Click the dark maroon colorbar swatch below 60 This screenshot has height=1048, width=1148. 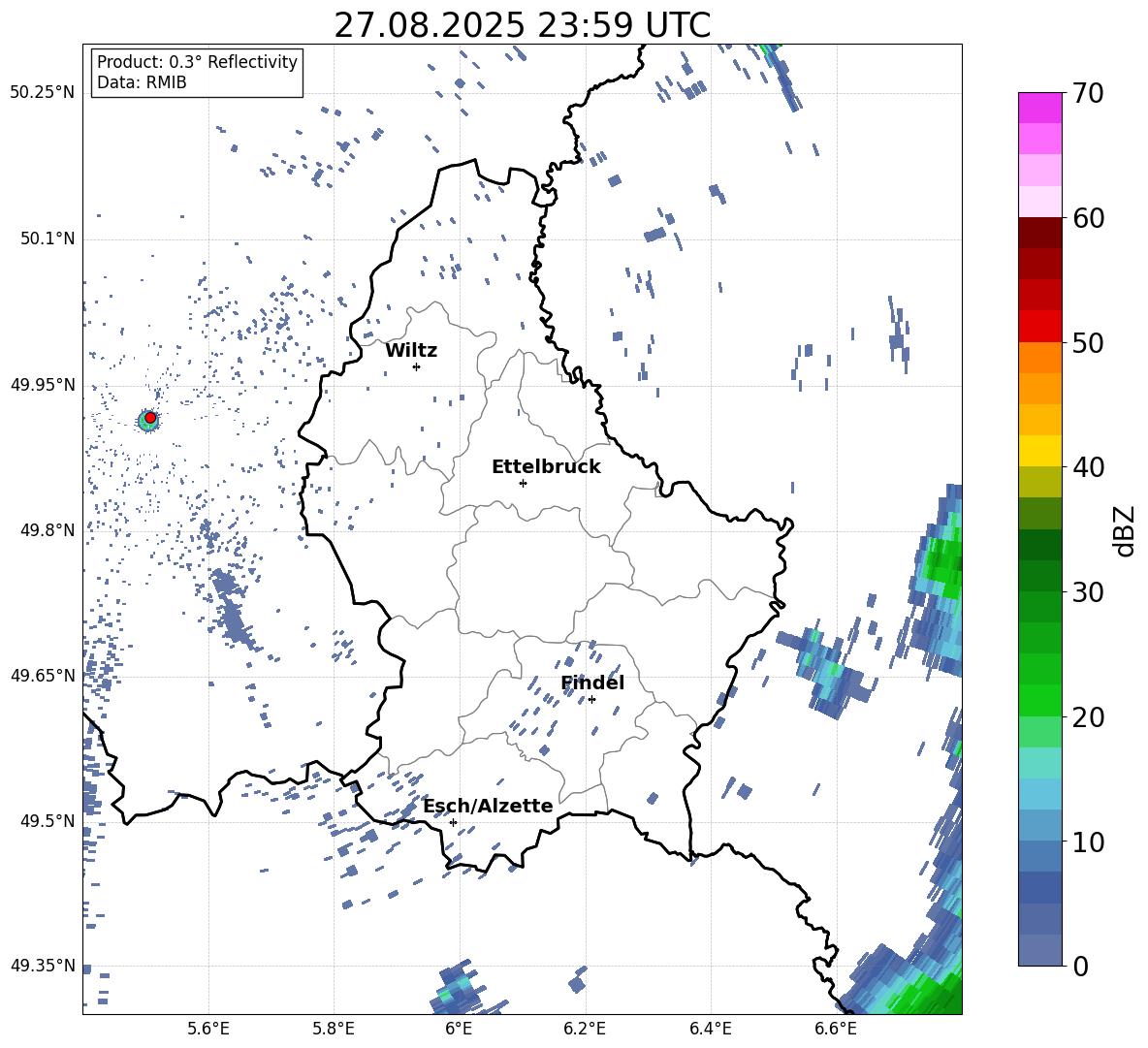tap(1039, 233)
